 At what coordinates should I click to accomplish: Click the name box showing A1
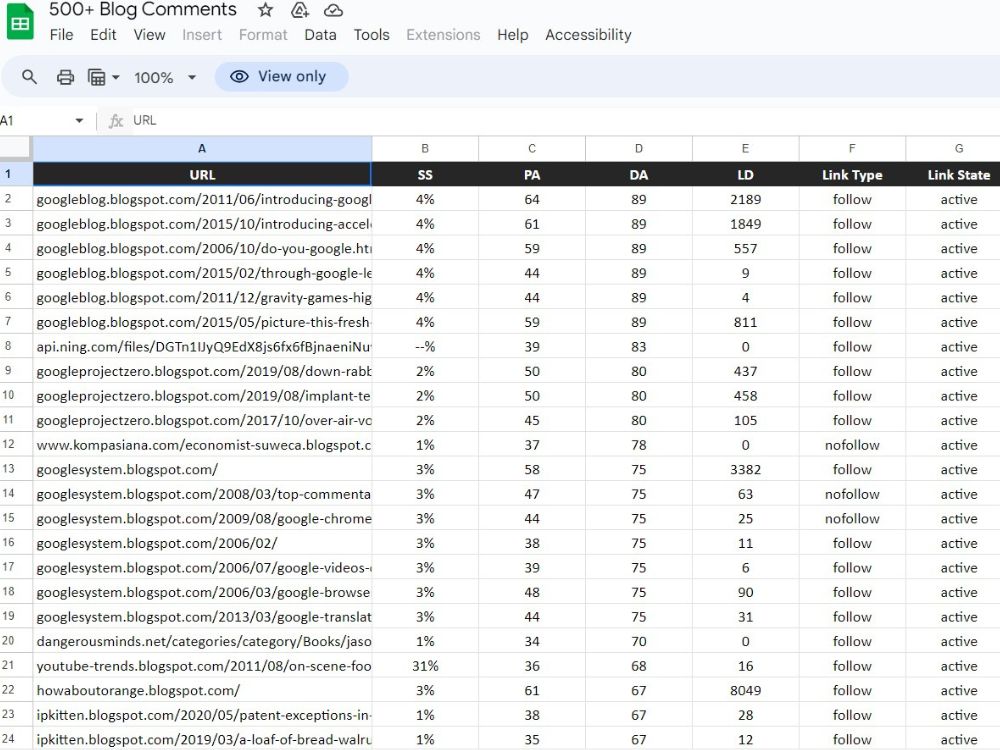[x=35, y=121]
